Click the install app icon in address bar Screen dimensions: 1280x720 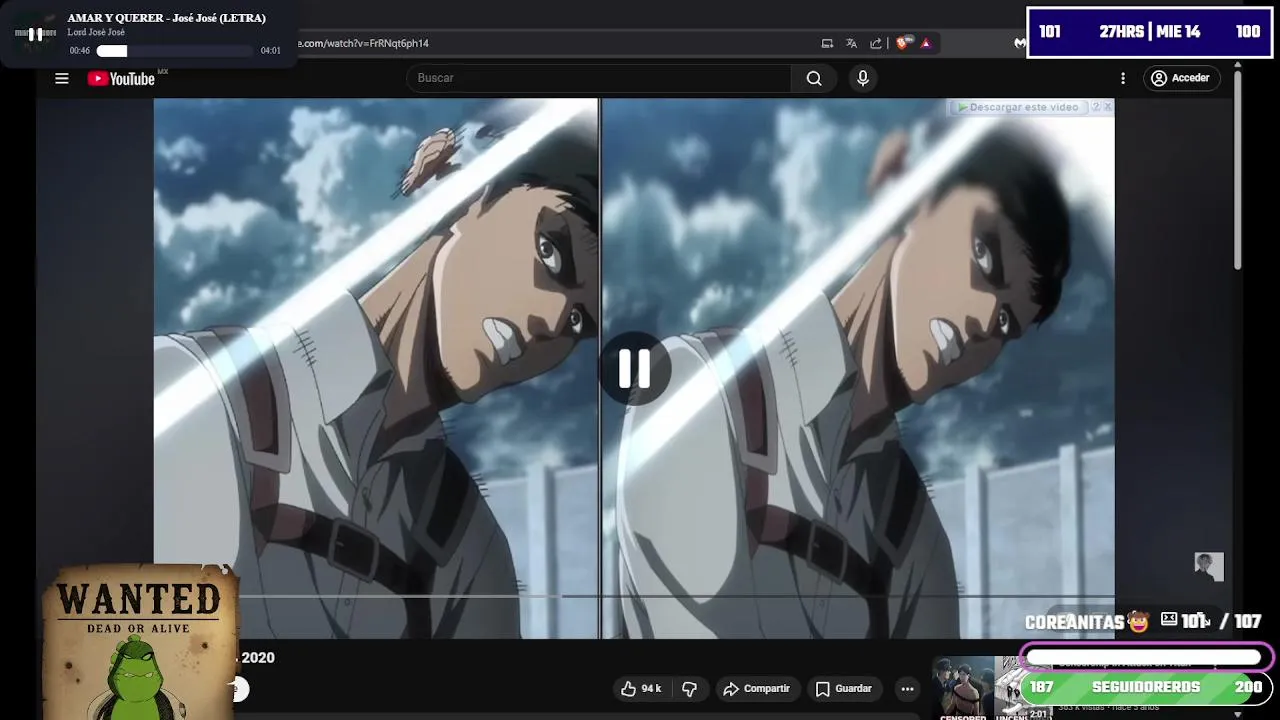point(827,43)
